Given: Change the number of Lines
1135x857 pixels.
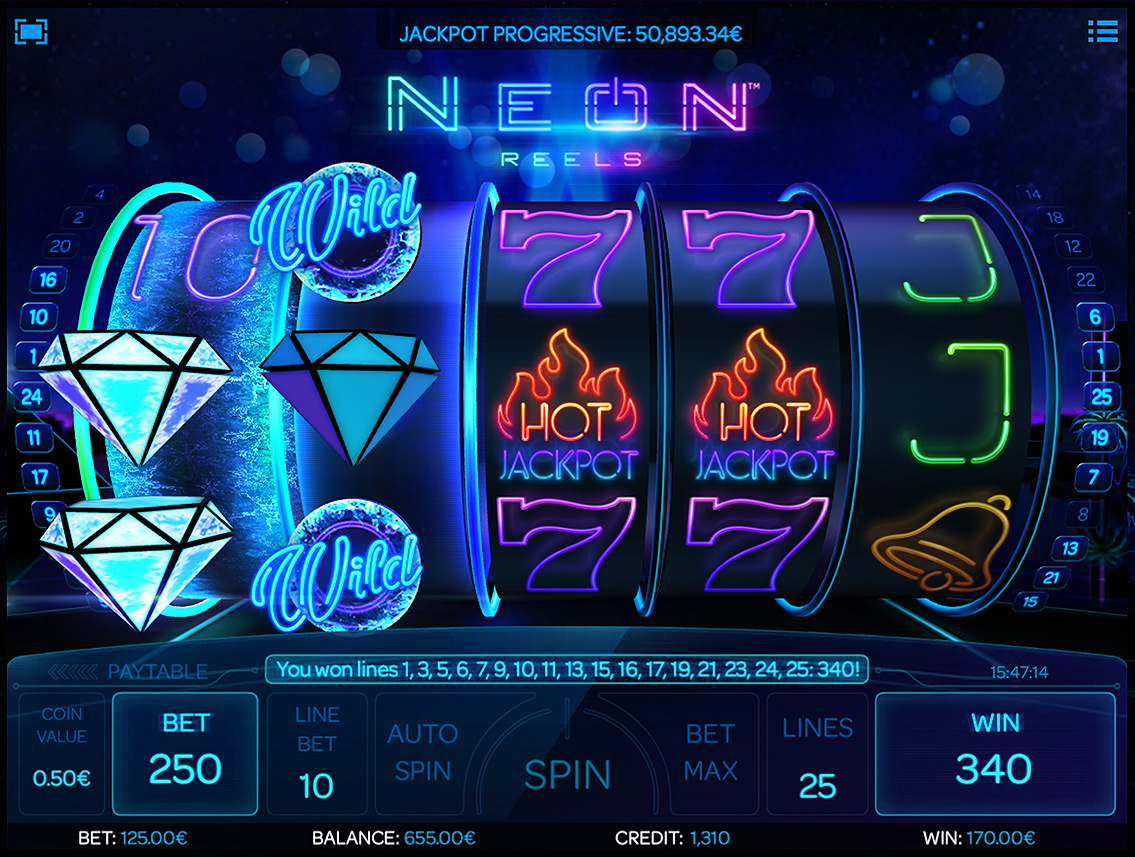Looking at the screenshot, I should pos(817,753).
